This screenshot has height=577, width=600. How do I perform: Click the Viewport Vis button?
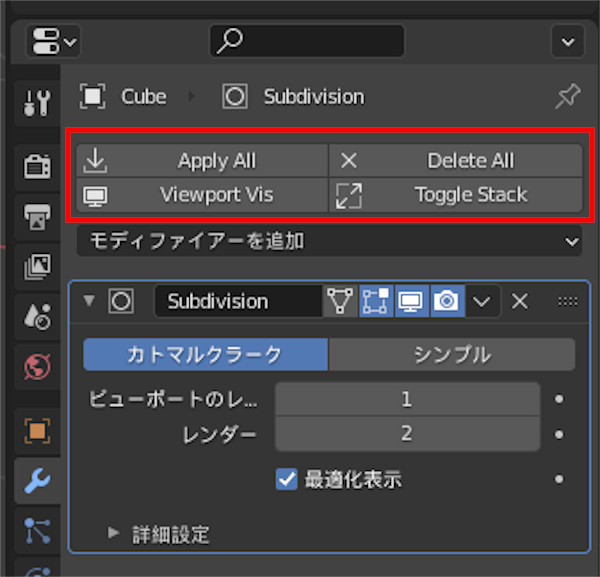coord(202,195)
